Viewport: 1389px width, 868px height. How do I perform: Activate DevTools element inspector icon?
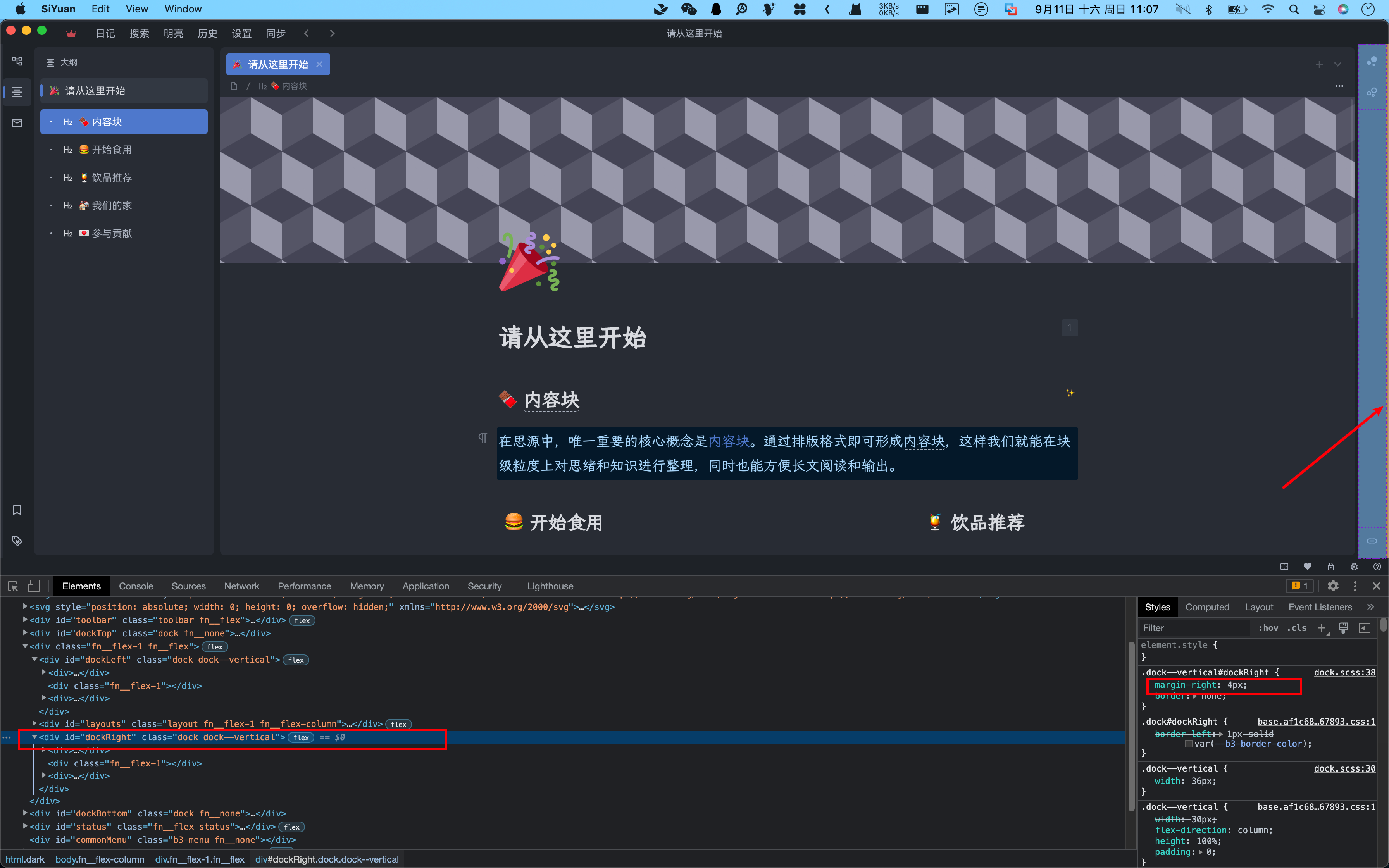(13, 586)
